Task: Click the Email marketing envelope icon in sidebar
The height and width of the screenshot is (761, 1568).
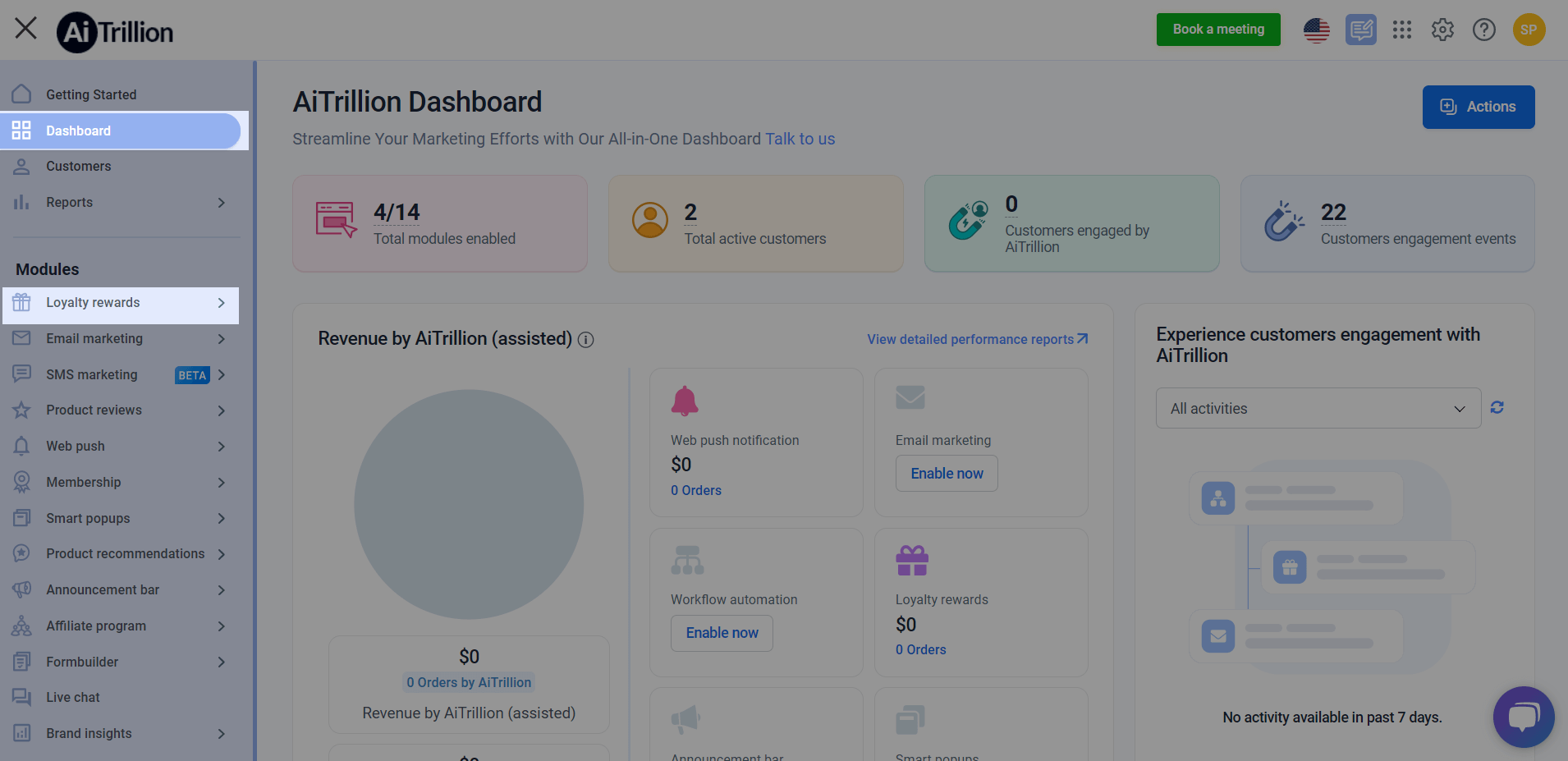Action: pos(22,338)
